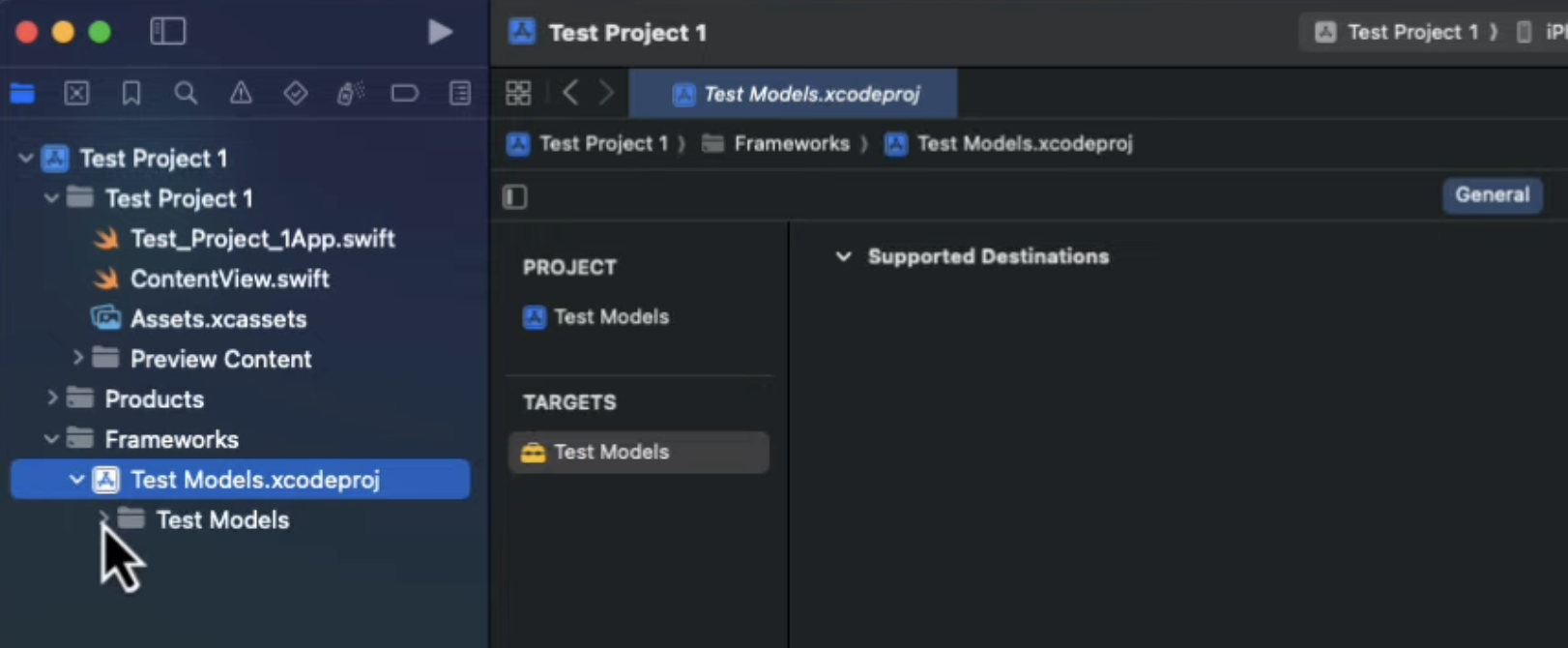Select the Test Models target
Image resolution: width=1568 pixels, height=648 pixels.
(x=638, y=452)
